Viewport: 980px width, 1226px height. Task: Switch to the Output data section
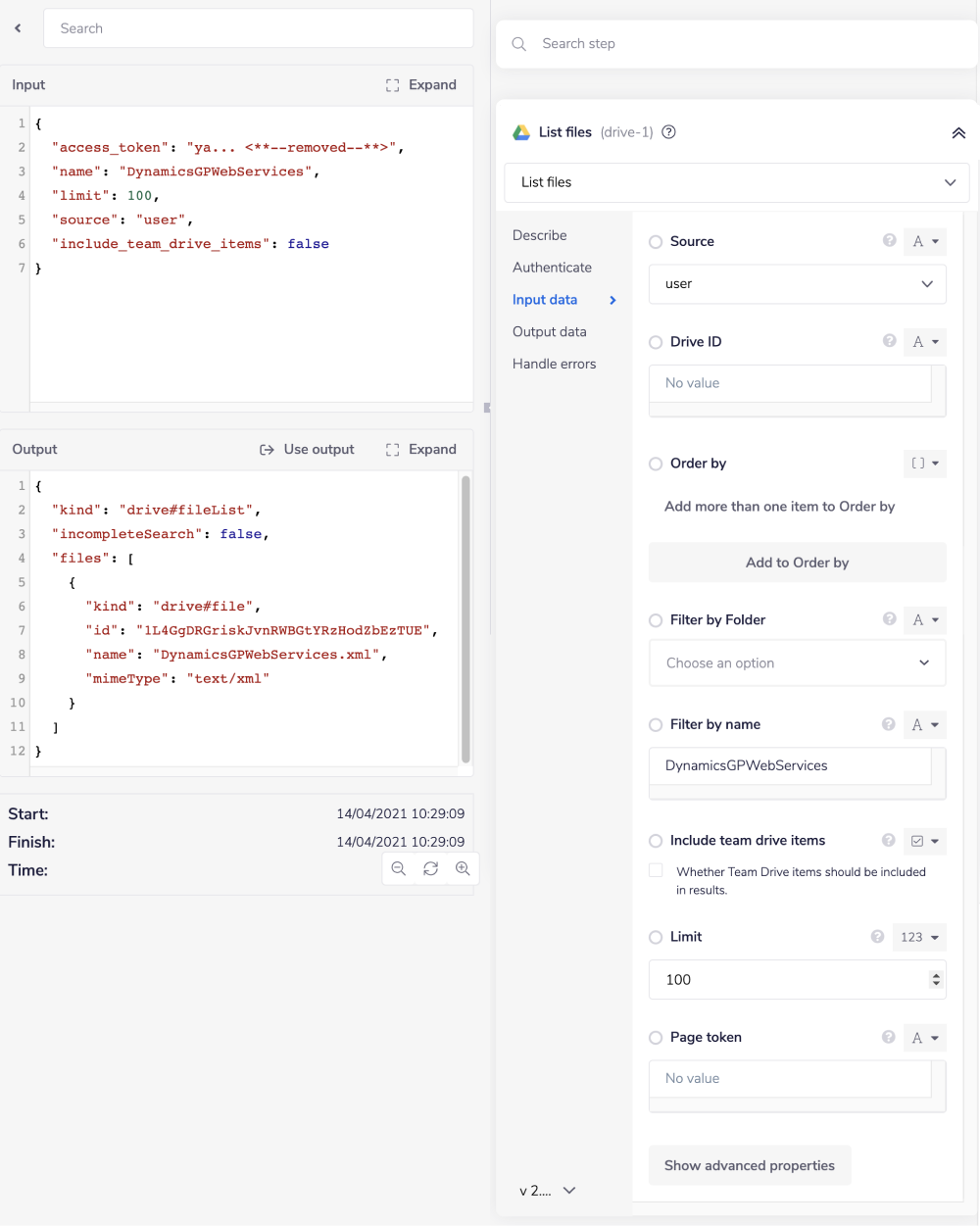coord(548,331)
